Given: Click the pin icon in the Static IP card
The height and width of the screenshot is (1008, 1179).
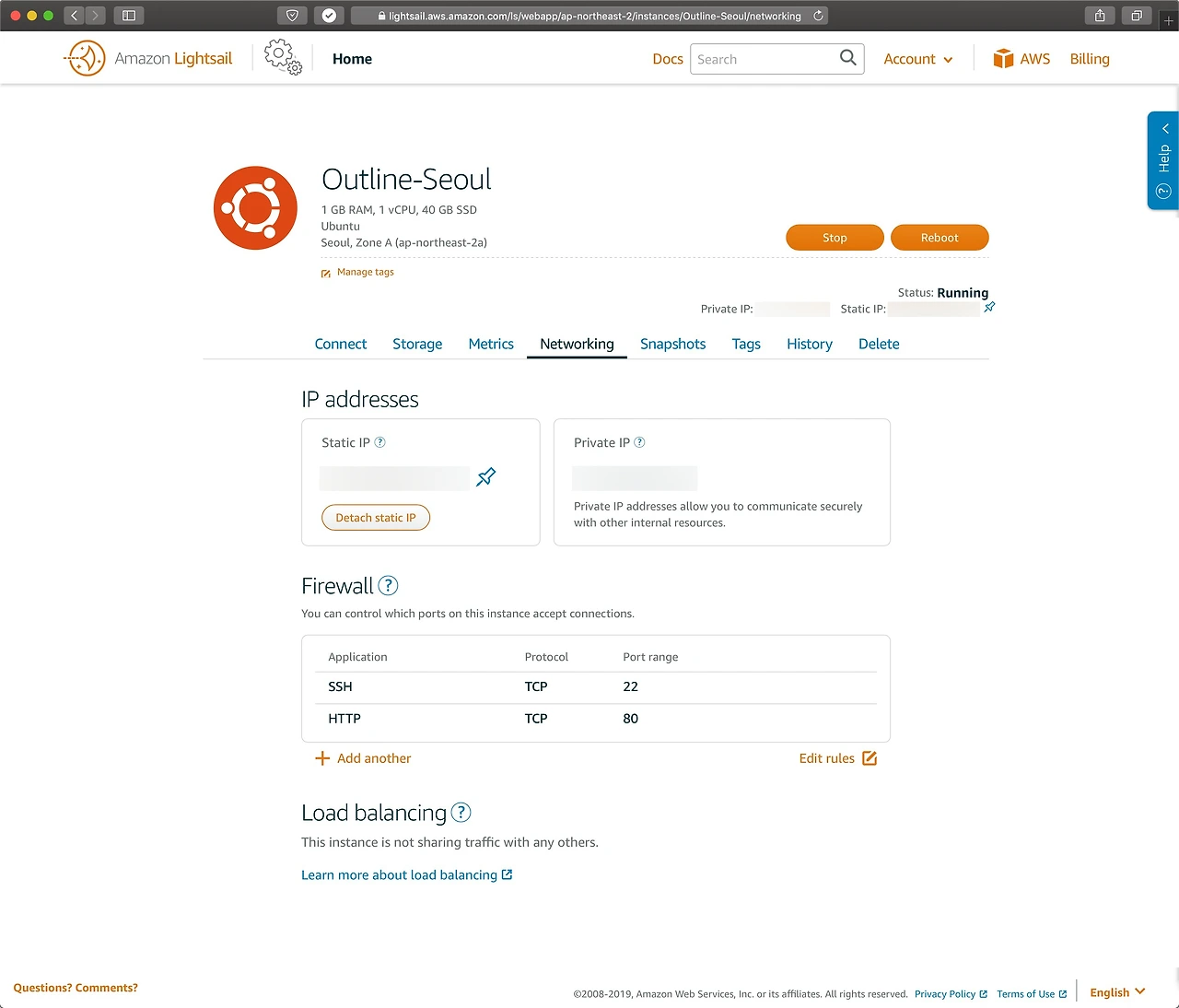Looking at the screenshot, I should pyautogui.click(x=486, y=476).
